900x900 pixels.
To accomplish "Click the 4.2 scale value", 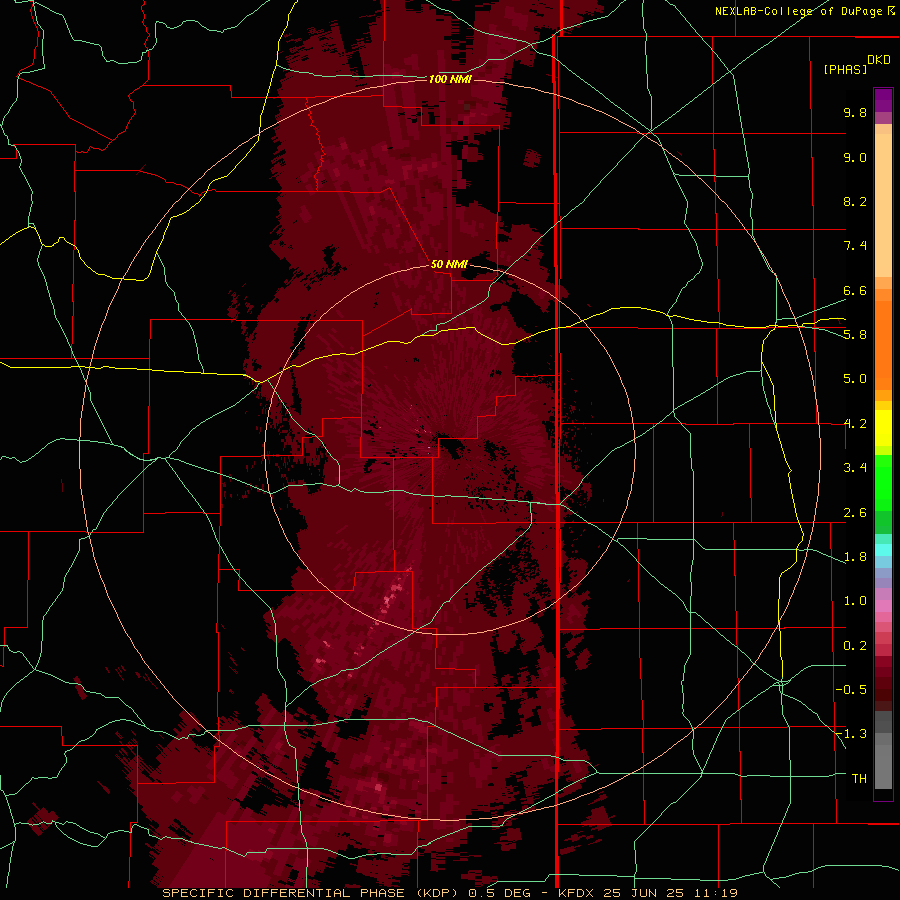I will [x=855, y=424].
